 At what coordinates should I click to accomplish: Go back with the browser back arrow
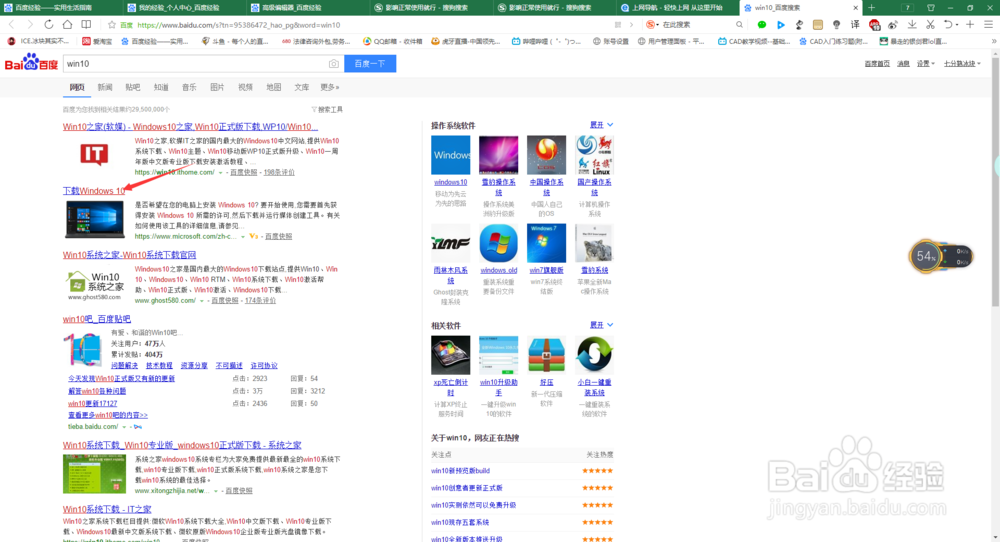tap(12, 24)
